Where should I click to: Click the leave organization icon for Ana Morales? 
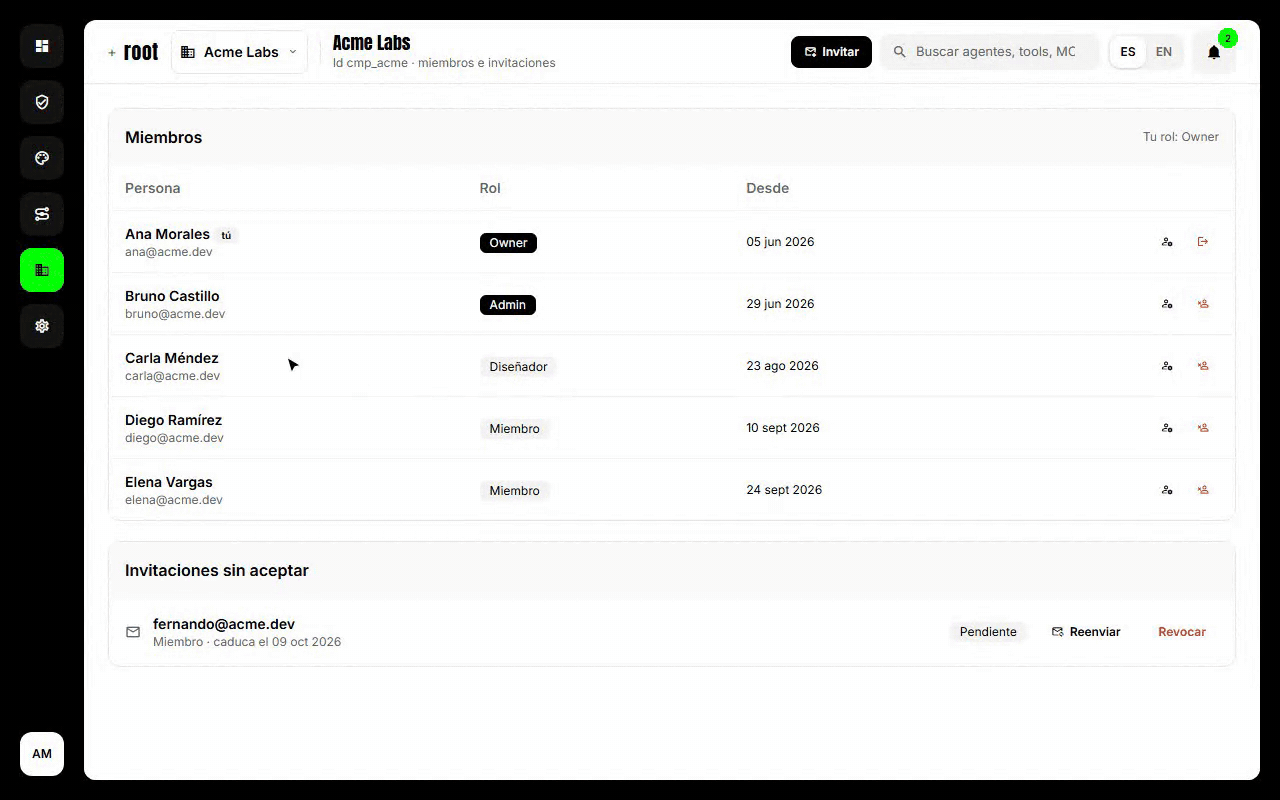pyautogui.click(x=1203, y=242)
